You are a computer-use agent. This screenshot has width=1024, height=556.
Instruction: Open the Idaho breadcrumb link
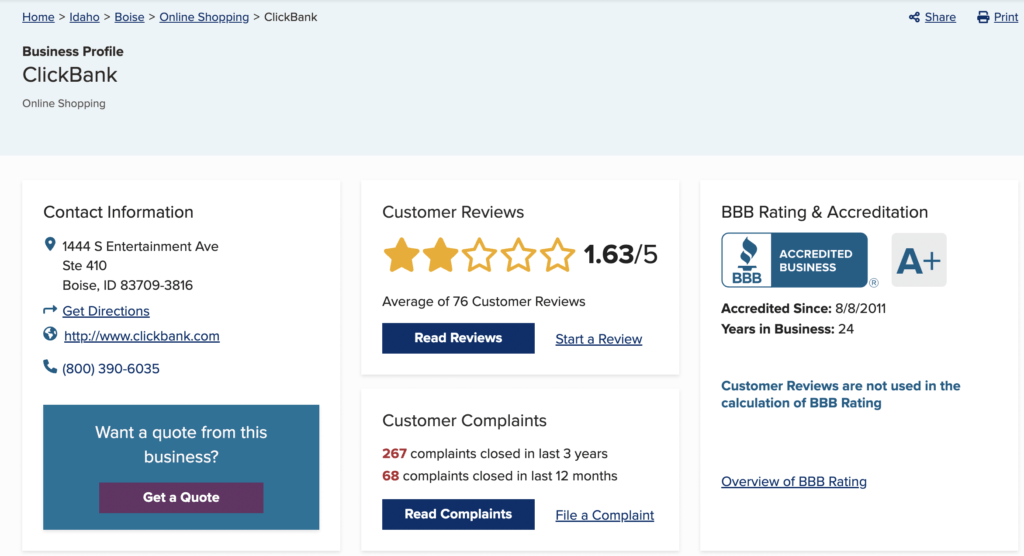point(84,17)
